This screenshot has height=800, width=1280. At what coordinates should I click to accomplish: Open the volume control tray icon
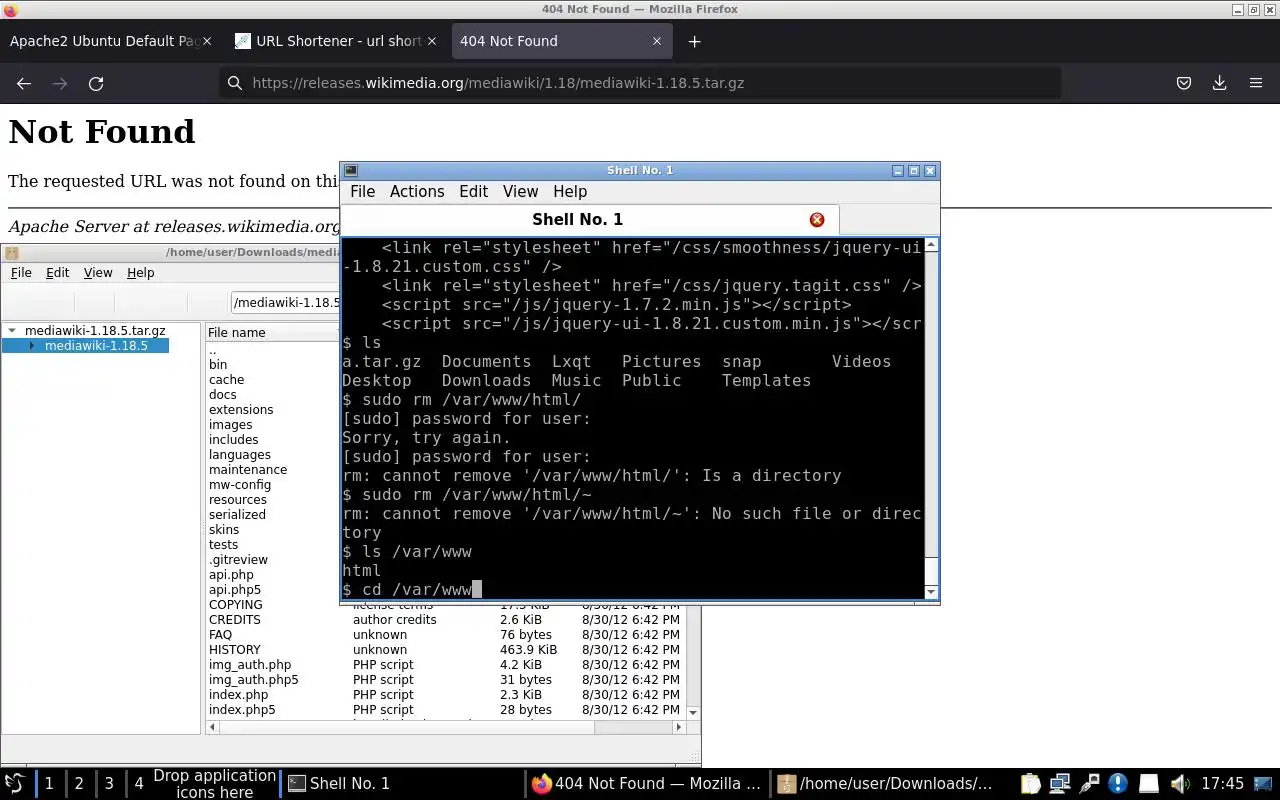1179,784
